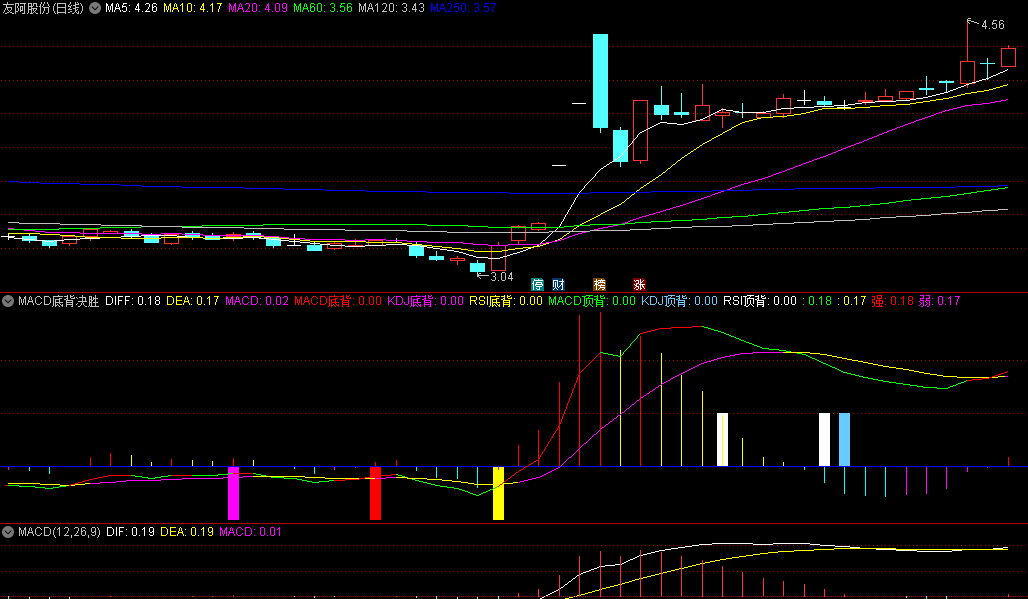Select the magenta MACD: 0.01 value
Screen dimensions: 1028x599
(x=250, y=531)
